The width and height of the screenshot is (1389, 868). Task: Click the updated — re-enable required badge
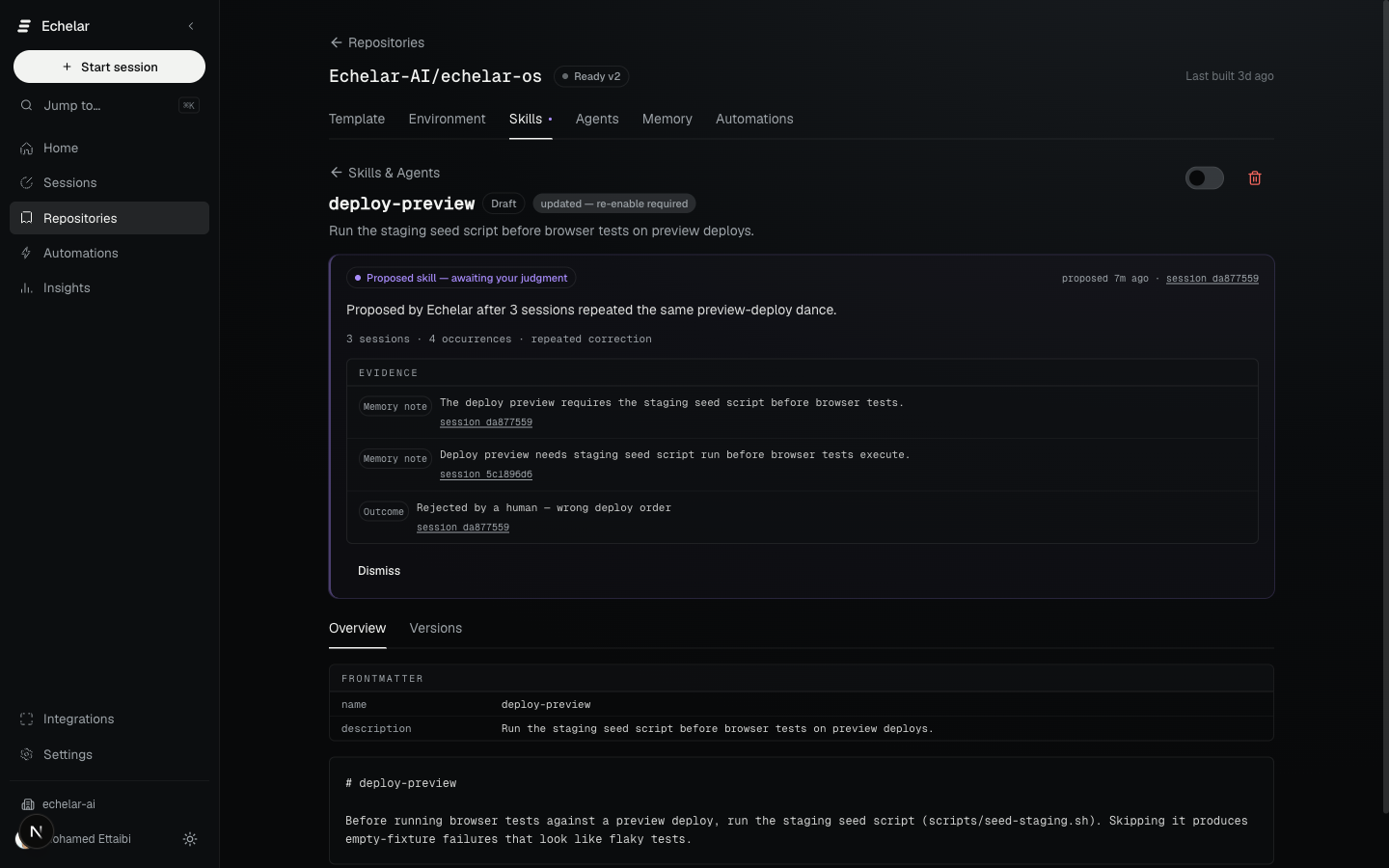614,203
